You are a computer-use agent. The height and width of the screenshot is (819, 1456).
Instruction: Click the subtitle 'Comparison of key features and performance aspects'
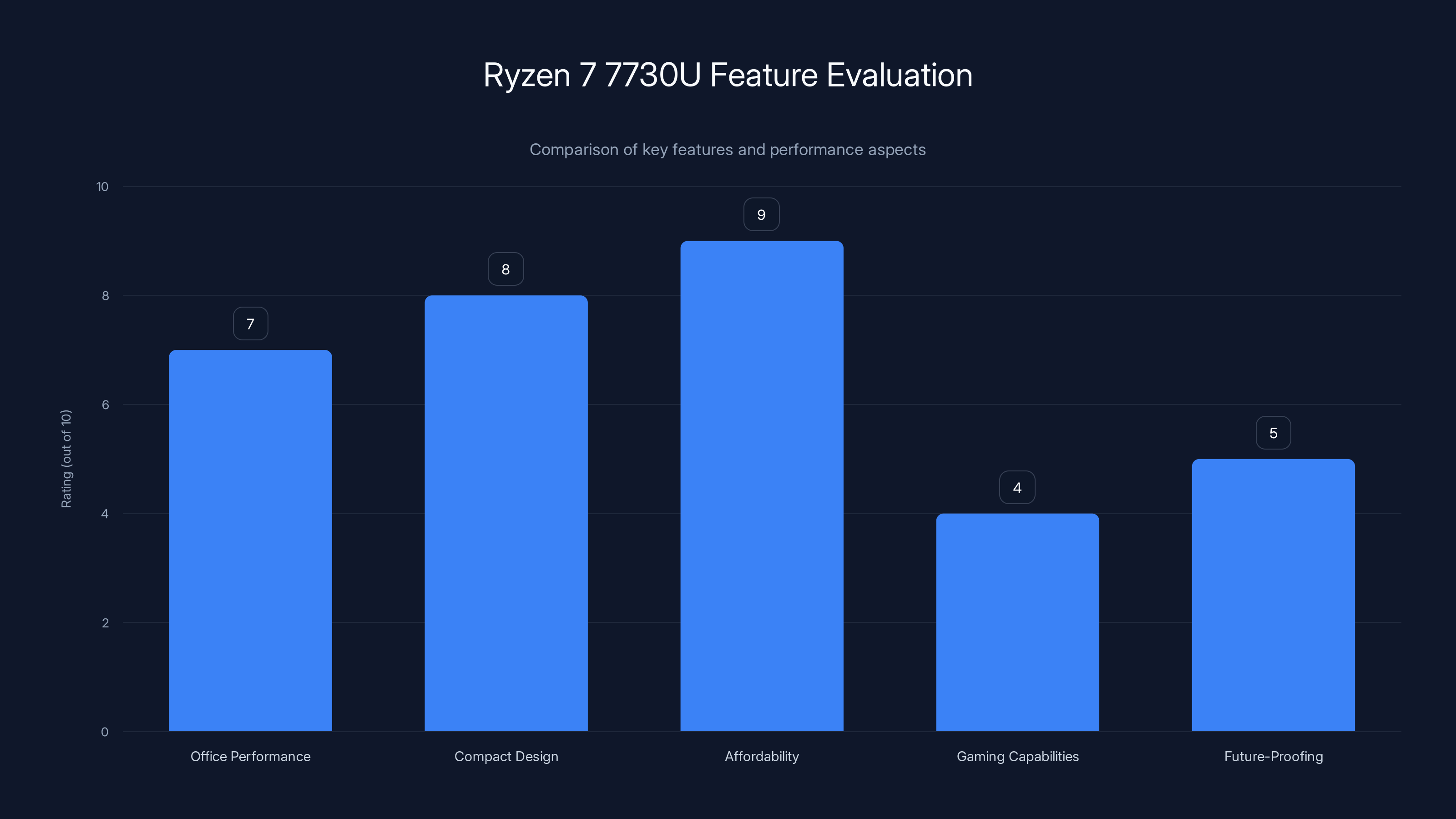pos(728,150)
